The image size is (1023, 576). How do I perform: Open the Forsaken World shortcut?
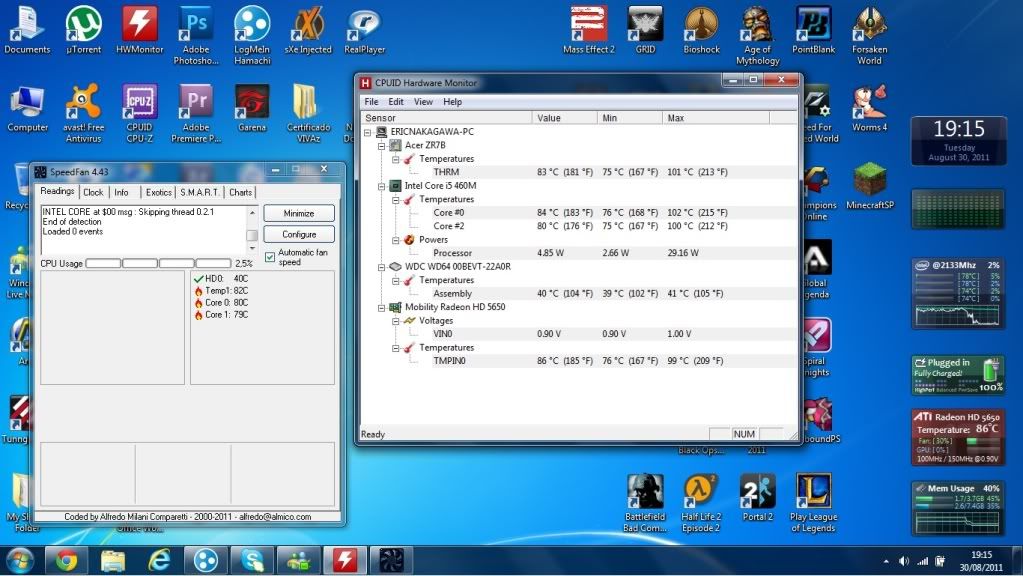click(x=869, y=35)
